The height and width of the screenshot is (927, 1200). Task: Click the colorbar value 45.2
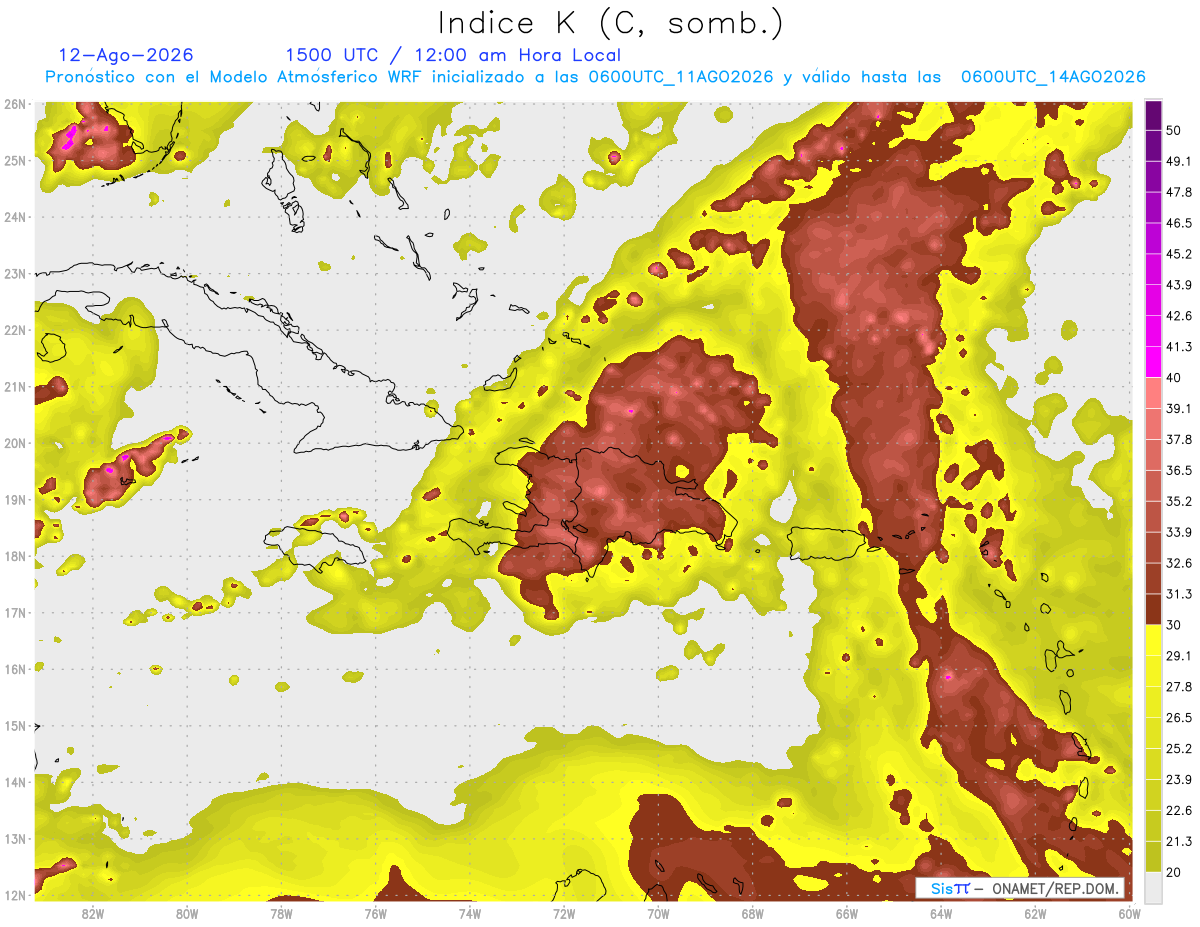(1179, 254)
